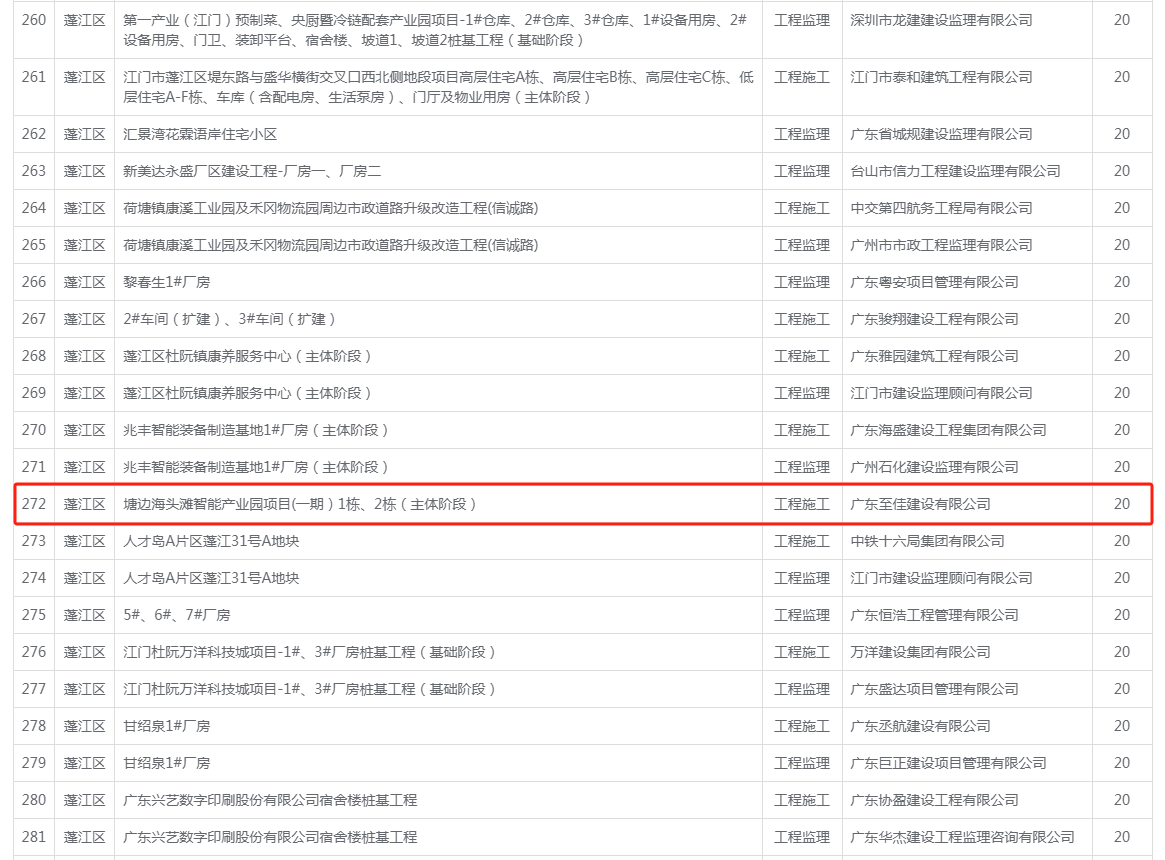Click score 20 in row 273
1165x860 pixels.
pos(1122,541)
